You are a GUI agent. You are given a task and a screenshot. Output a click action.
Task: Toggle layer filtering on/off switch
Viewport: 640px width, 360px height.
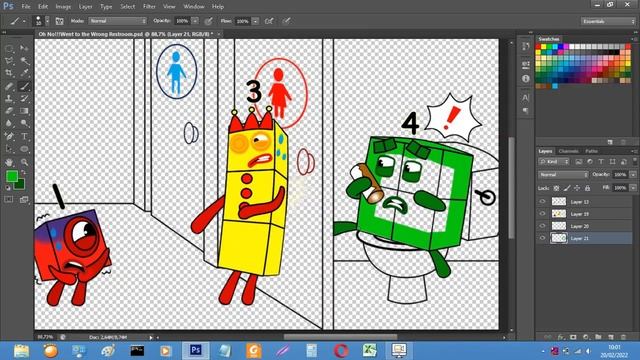635,161
